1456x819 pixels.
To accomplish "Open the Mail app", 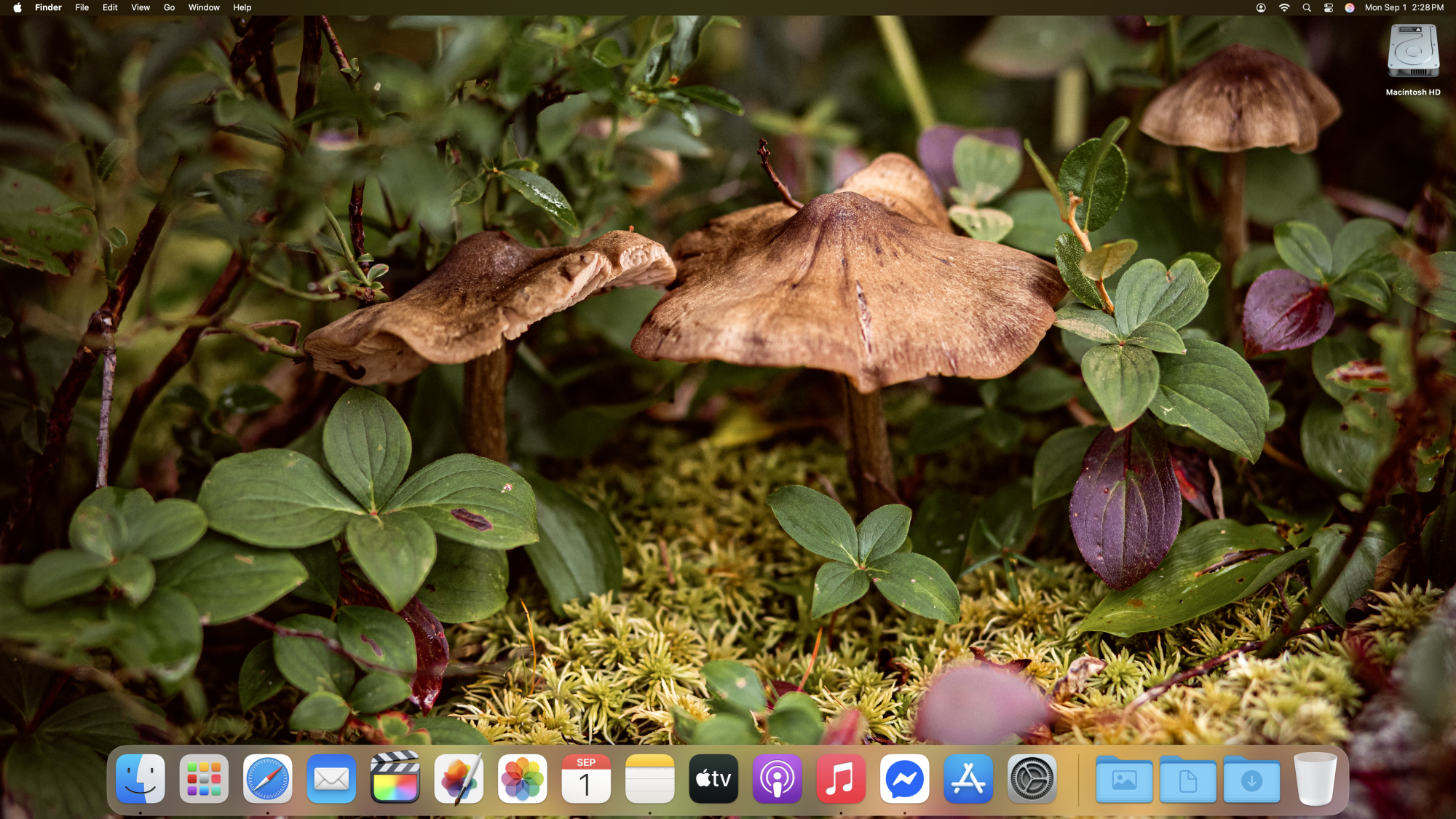I will 331,778.
